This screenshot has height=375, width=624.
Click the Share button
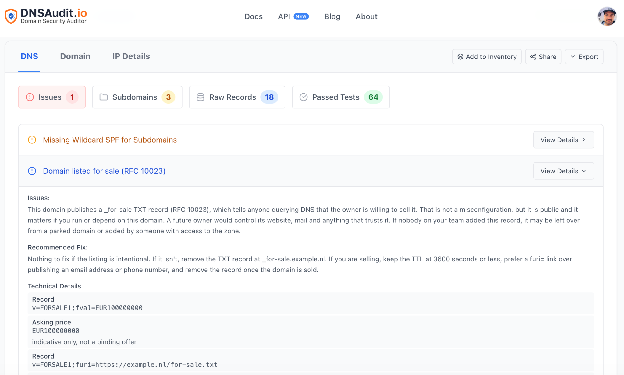tap(543, 57)
